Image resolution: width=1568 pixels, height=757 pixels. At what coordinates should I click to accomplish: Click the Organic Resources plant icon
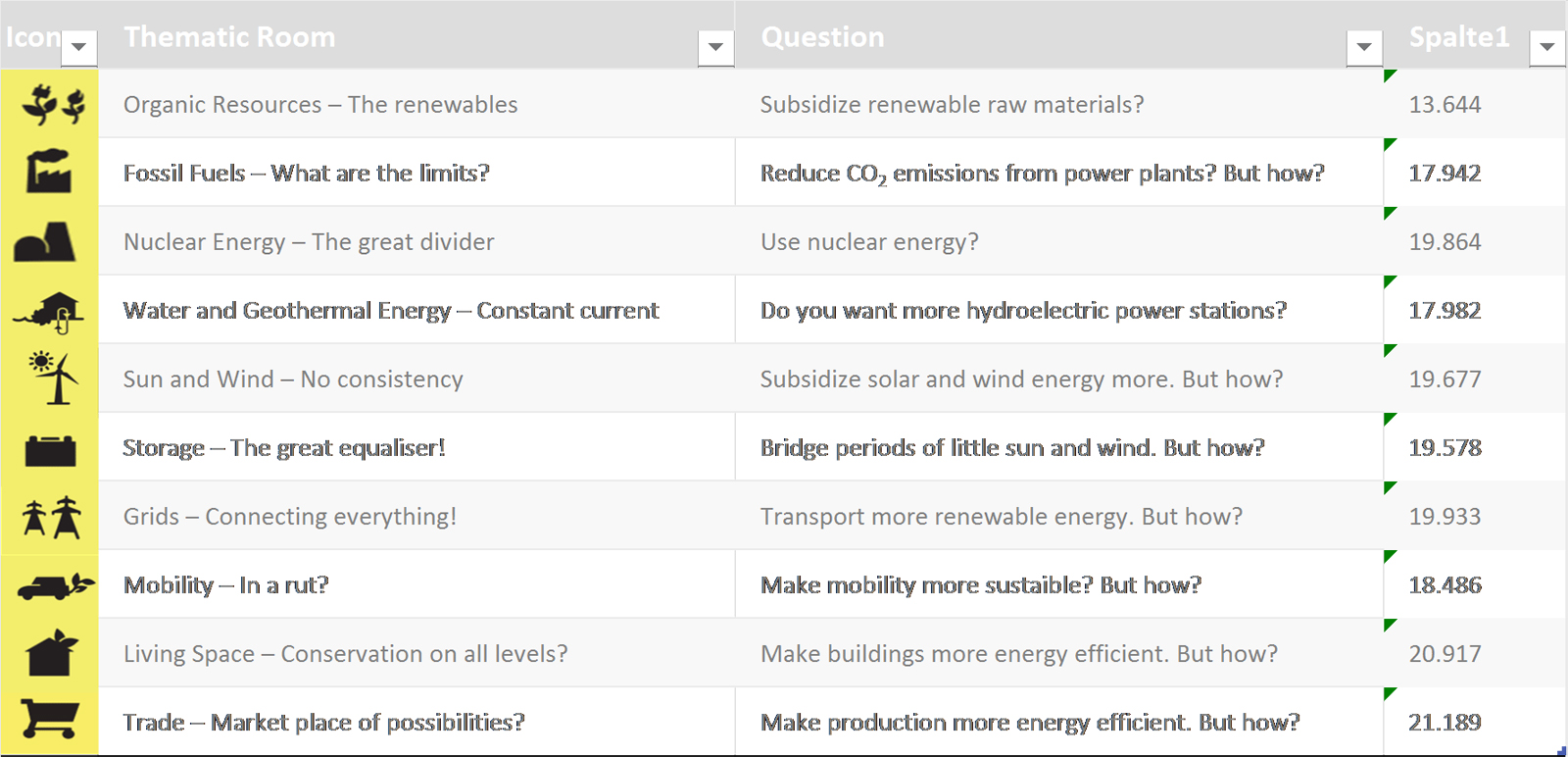tap(53, 104)
